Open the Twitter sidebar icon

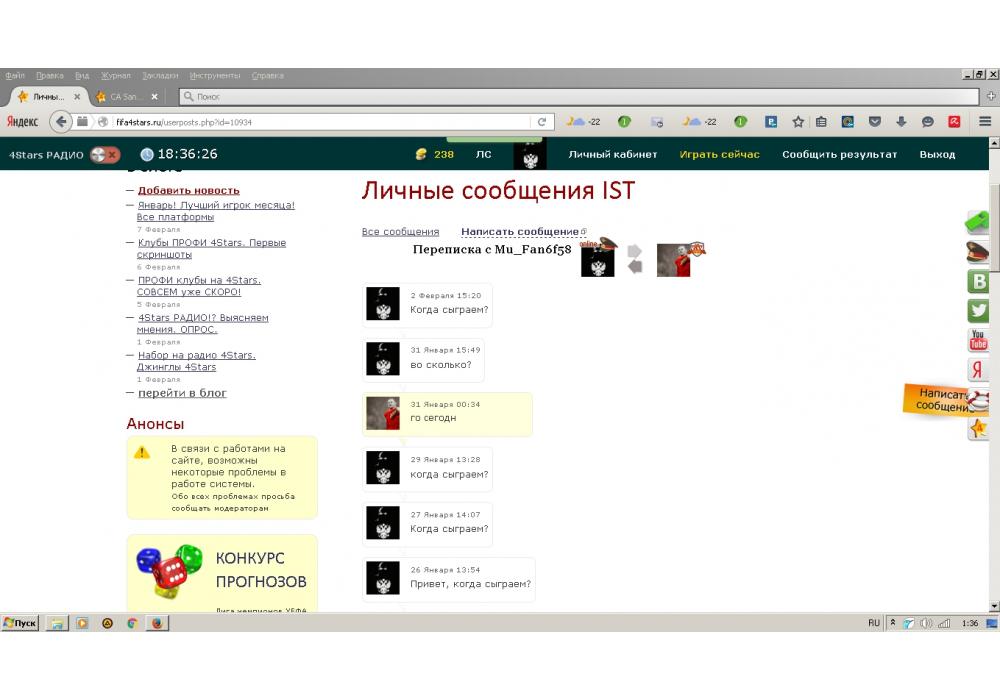(978, 311)
